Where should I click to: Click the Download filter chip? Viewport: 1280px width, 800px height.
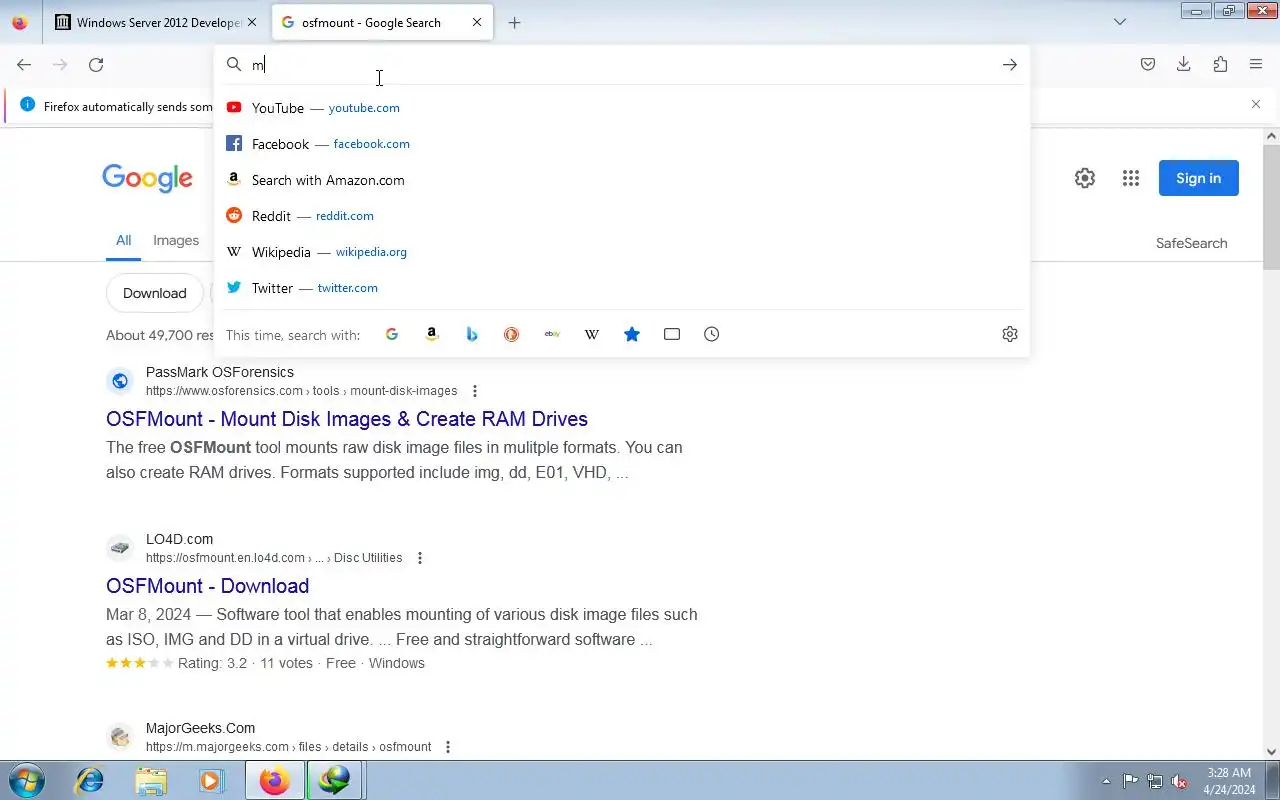coord(155,293)
